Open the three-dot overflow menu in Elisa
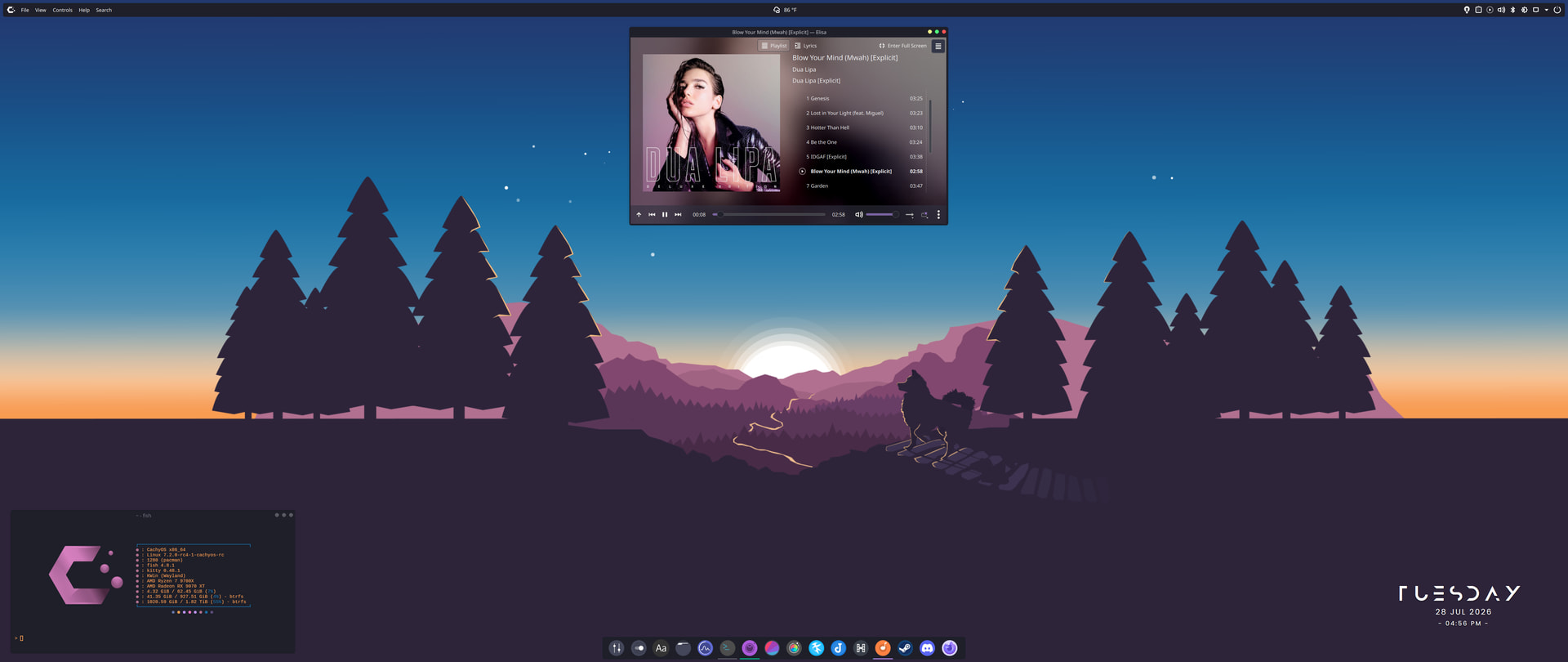 (x=938, y=215)
